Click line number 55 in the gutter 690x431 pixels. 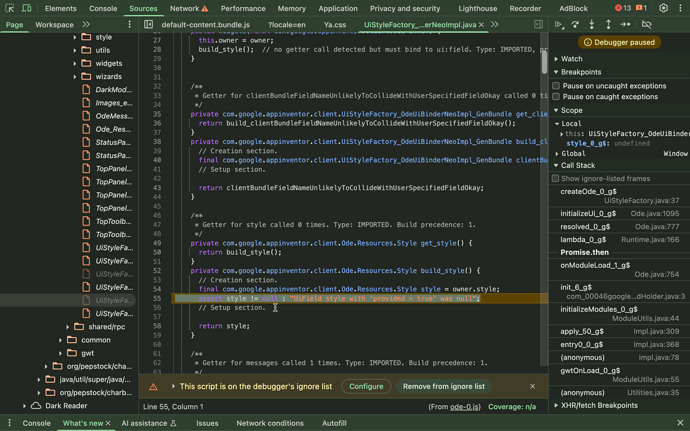[157, 298]
